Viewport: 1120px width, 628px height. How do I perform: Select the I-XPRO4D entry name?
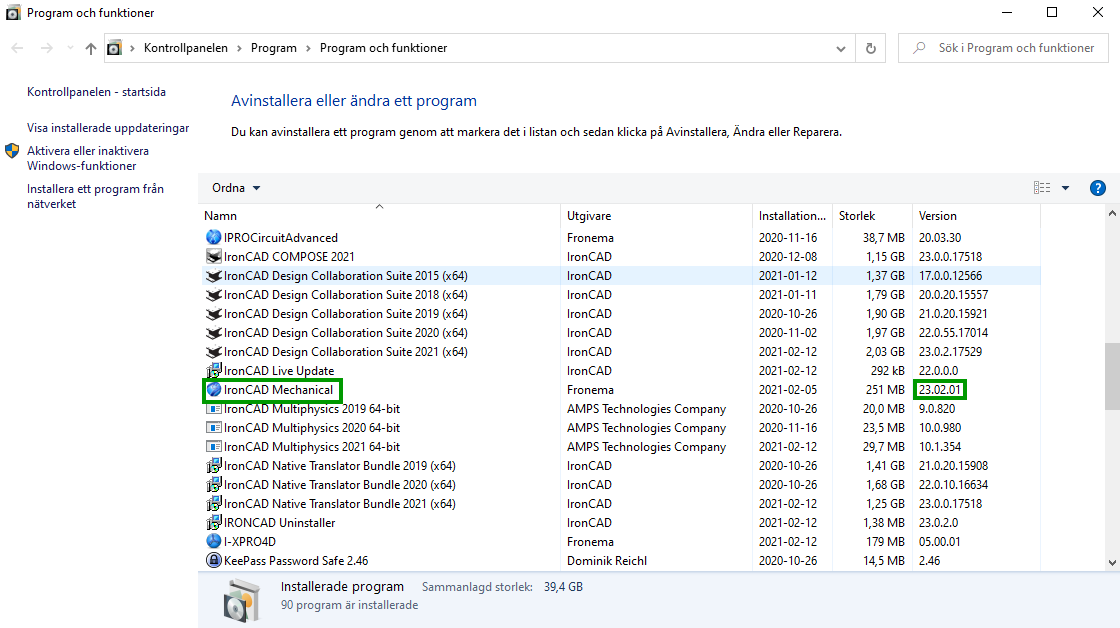pos(249,542)
